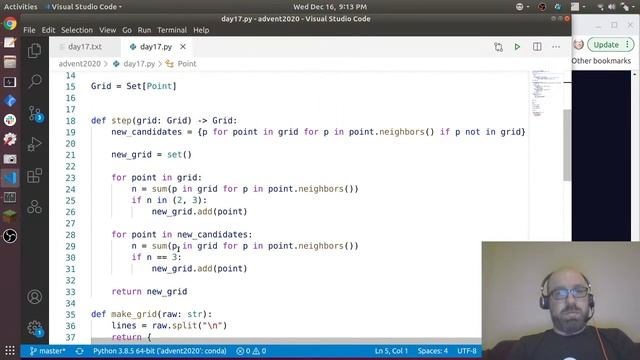Open the volume indicator in top bar

tap(611, 7)
